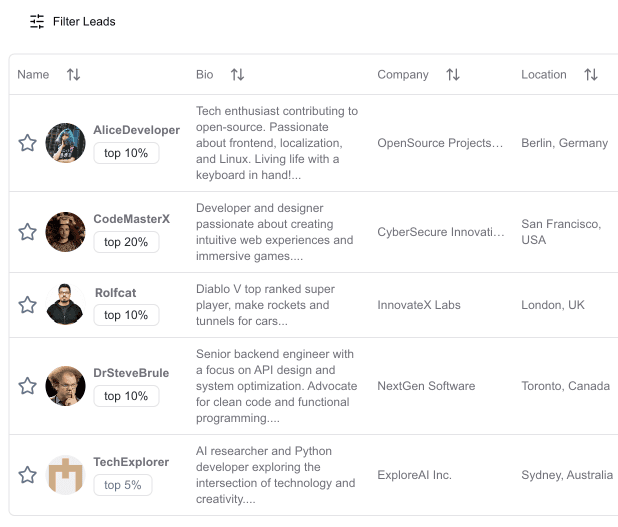Viewport: 618px width, 527px height.
Task: Click CodeMasterX's top 20% badge
Action: [126, 242]
